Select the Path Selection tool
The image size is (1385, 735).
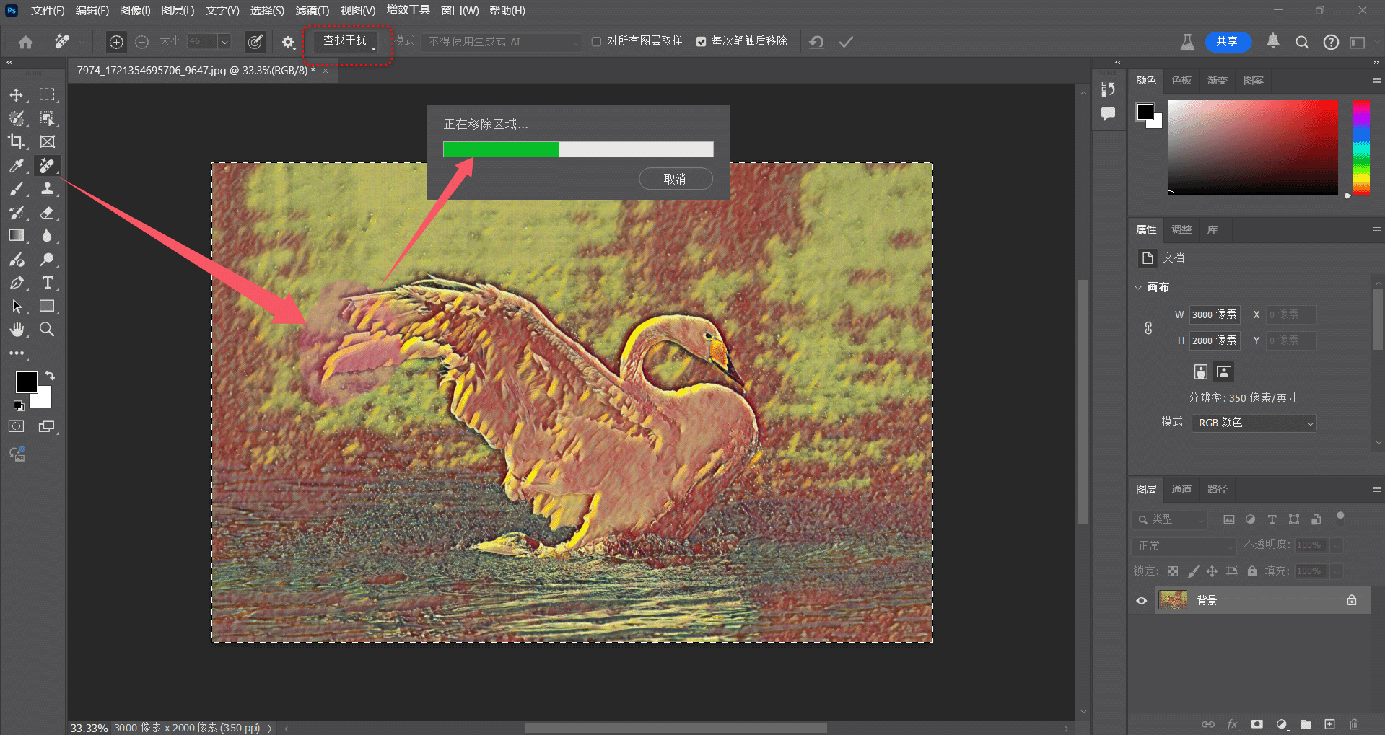(17, 306)
